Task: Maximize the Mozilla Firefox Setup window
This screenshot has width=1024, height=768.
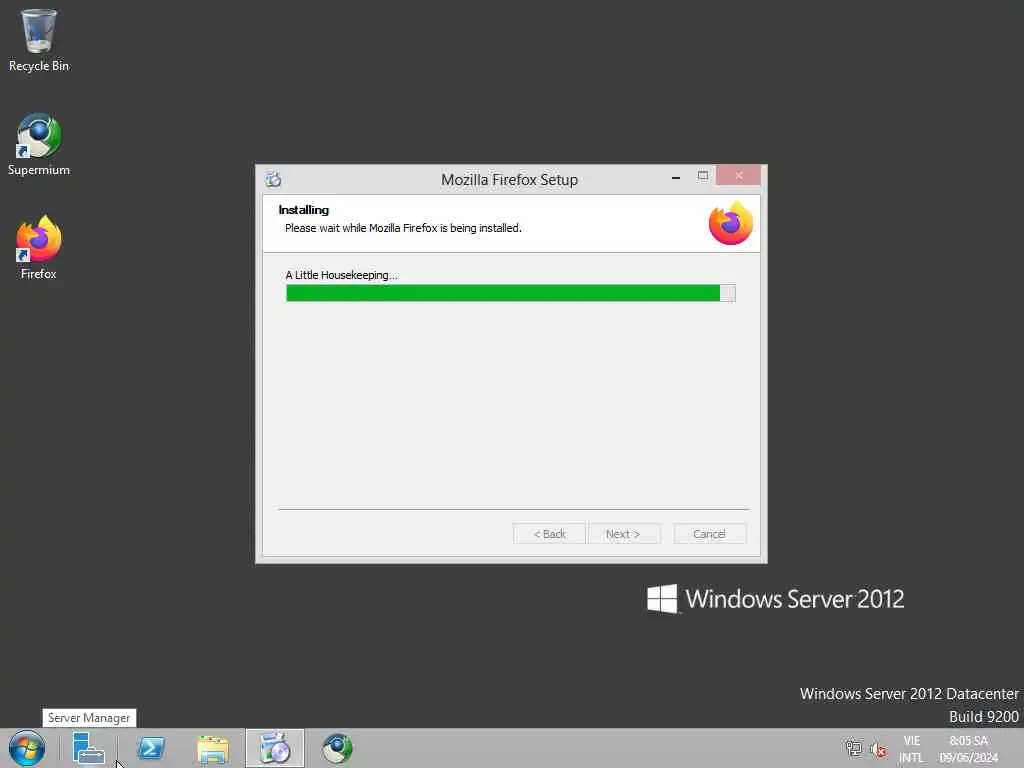Action: pos(703,176)
